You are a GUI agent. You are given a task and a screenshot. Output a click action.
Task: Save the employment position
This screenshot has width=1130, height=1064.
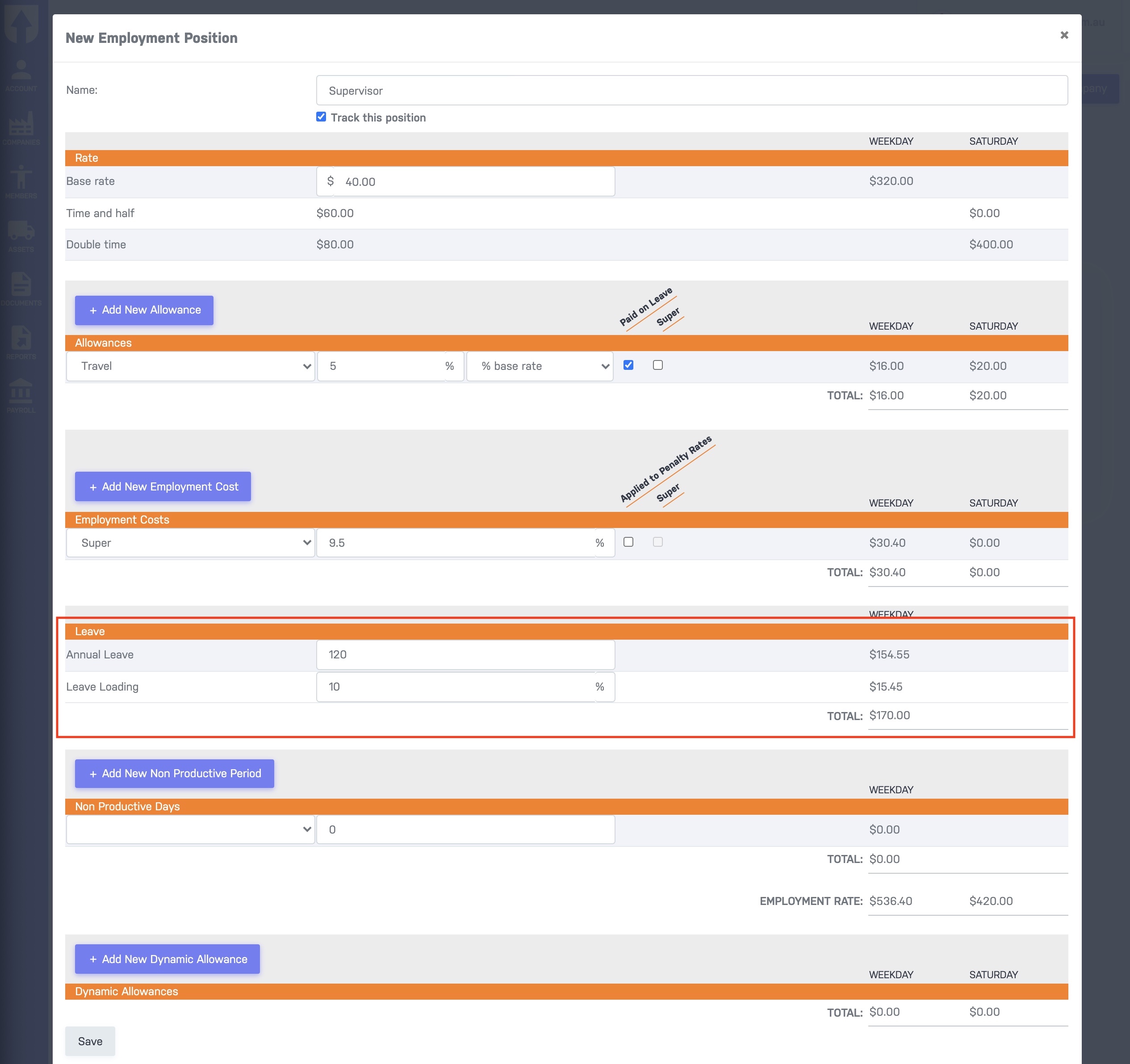(90, 1041)
